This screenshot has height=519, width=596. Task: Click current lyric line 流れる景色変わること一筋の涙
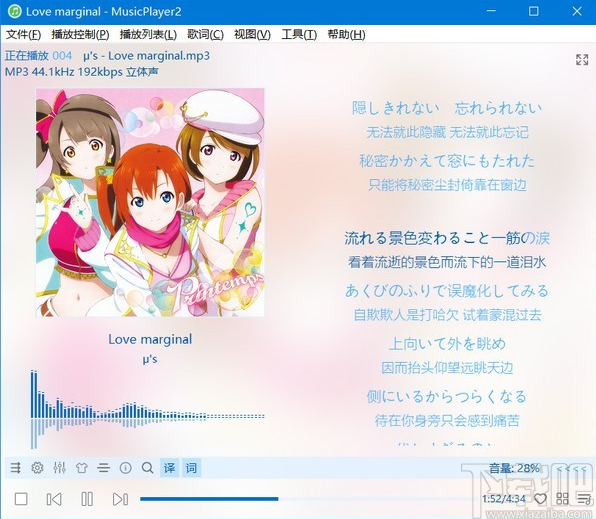447,238
